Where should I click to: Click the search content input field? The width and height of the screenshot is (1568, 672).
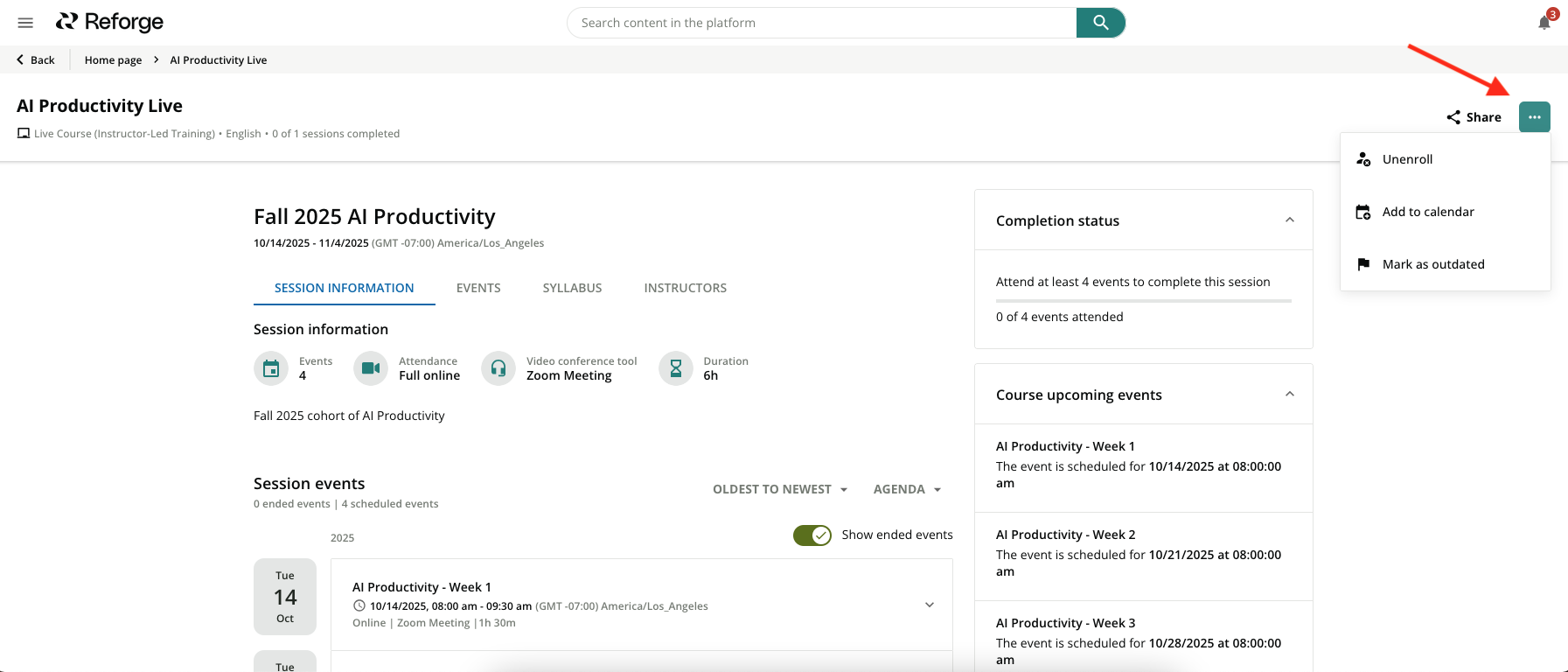pyautogui.click(x=822, y=23)
